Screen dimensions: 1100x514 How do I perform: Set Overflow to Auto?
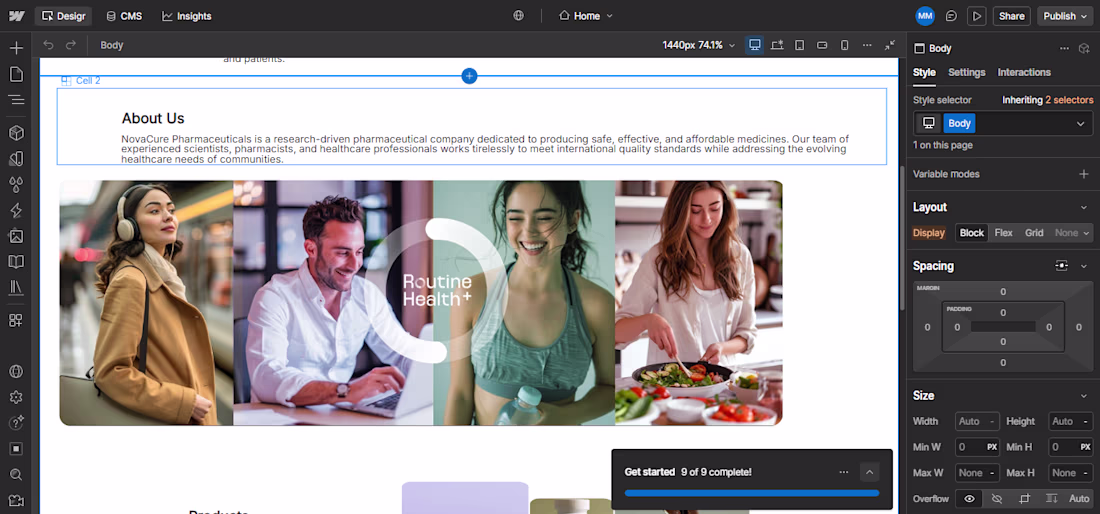click(x=1078, y=499)
